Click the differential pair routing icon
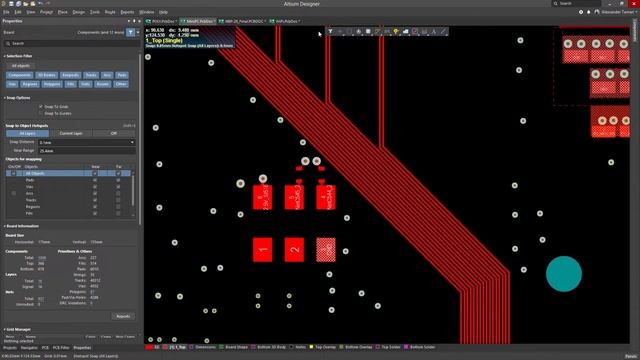Image resolution: width=640 pixels, height=360 pixels. (387, 31)
